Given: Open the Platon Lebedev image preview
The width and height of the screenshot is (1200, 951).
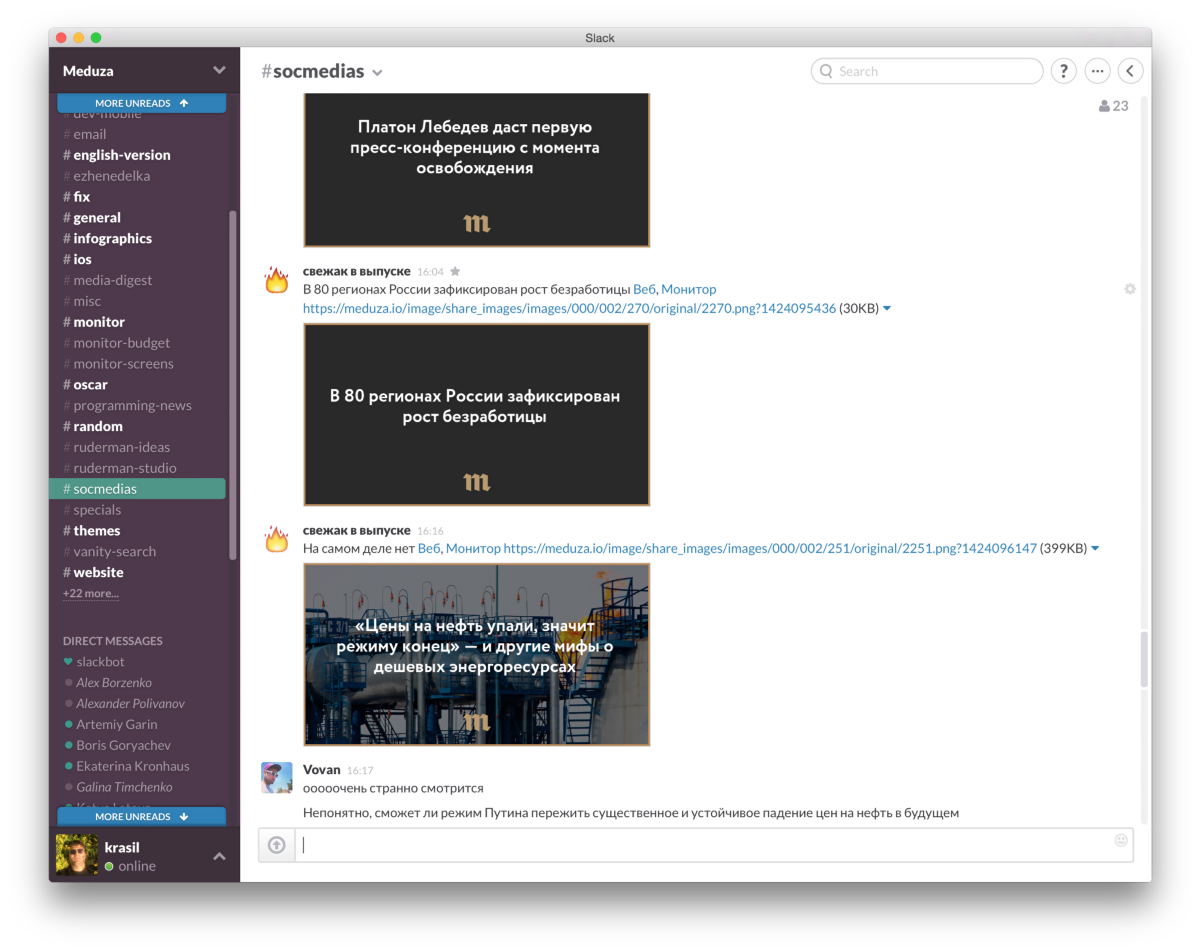Looking at the screenshot, I should (x=477, y=169).
